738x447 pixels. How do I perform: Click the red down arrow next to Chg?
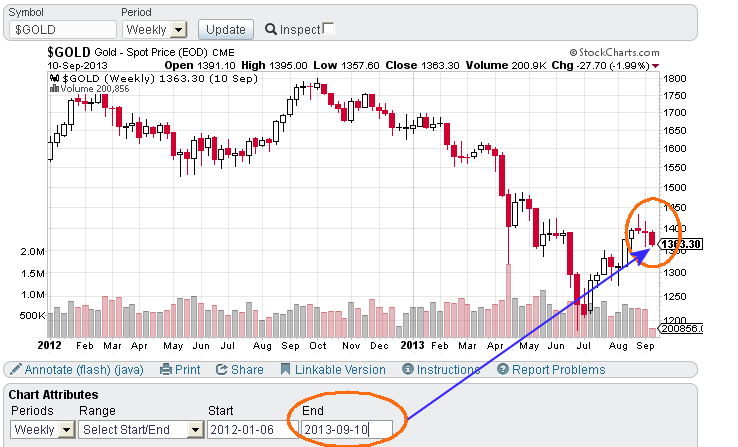click(x=656, y=66)
